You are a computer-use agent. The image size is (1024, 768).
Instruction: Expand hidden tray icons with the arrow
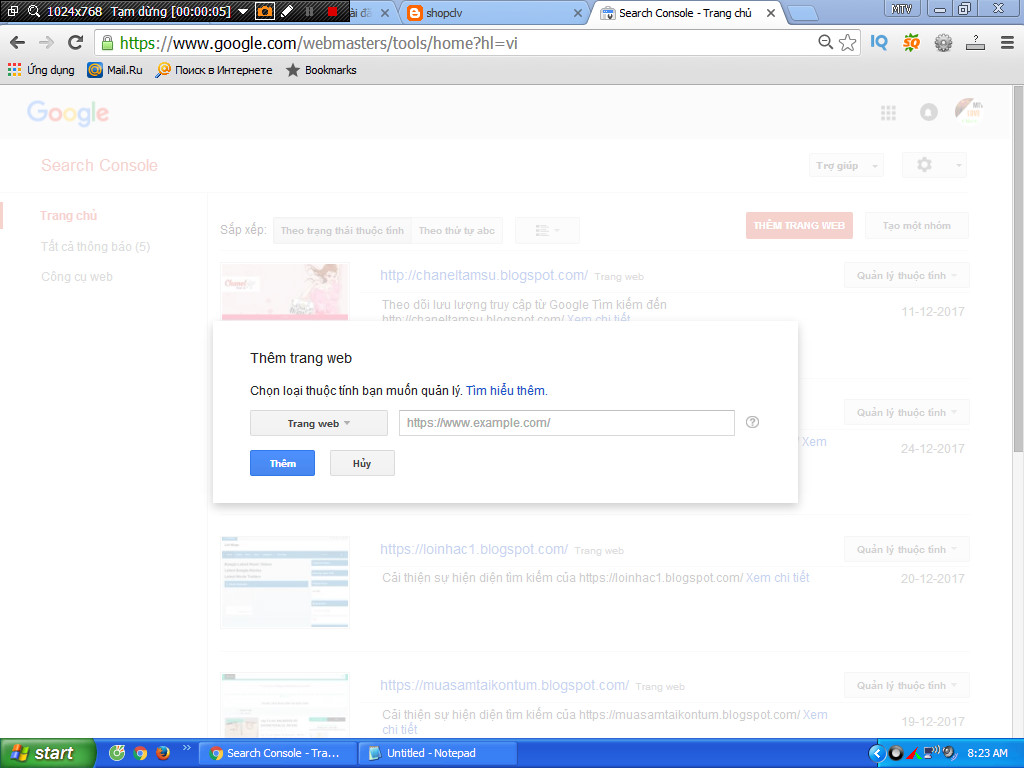tap(876, 753)
